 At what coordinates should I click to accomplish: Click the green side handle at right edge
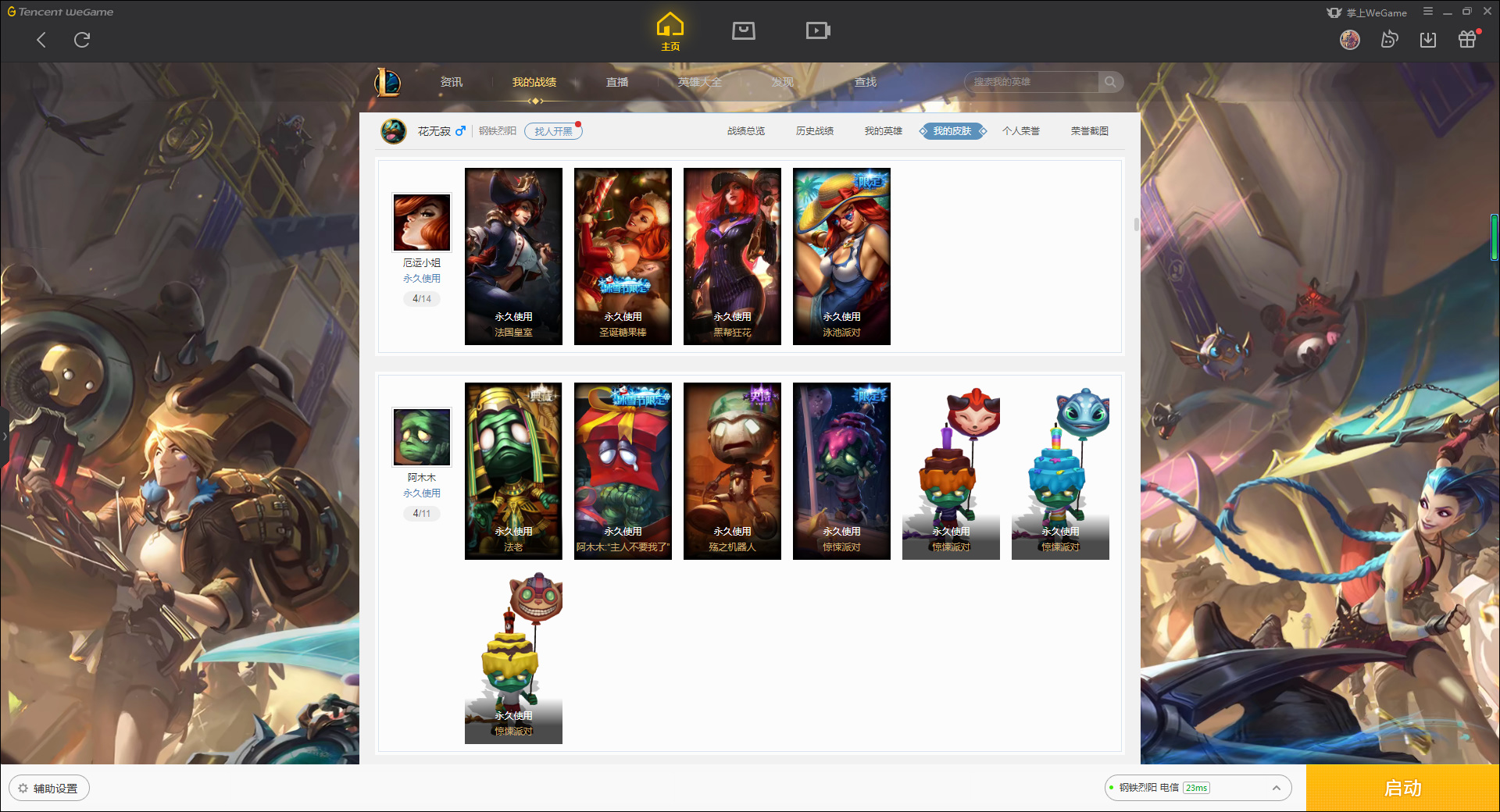pos(1495,237)
